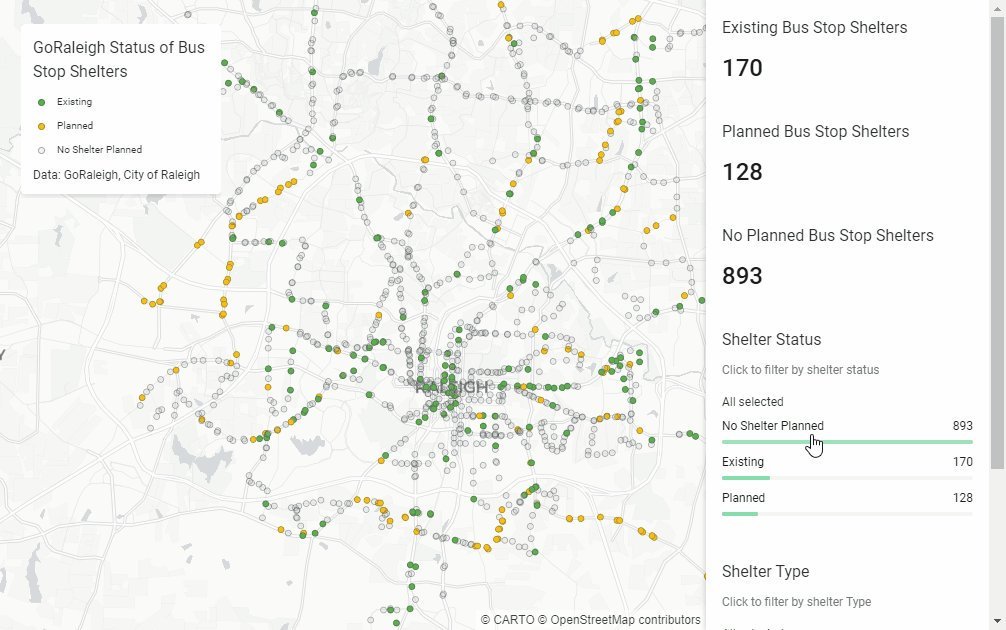Click the No Shelter Planned green bar
1006x630 pixels.
click(x=846, y=442)
